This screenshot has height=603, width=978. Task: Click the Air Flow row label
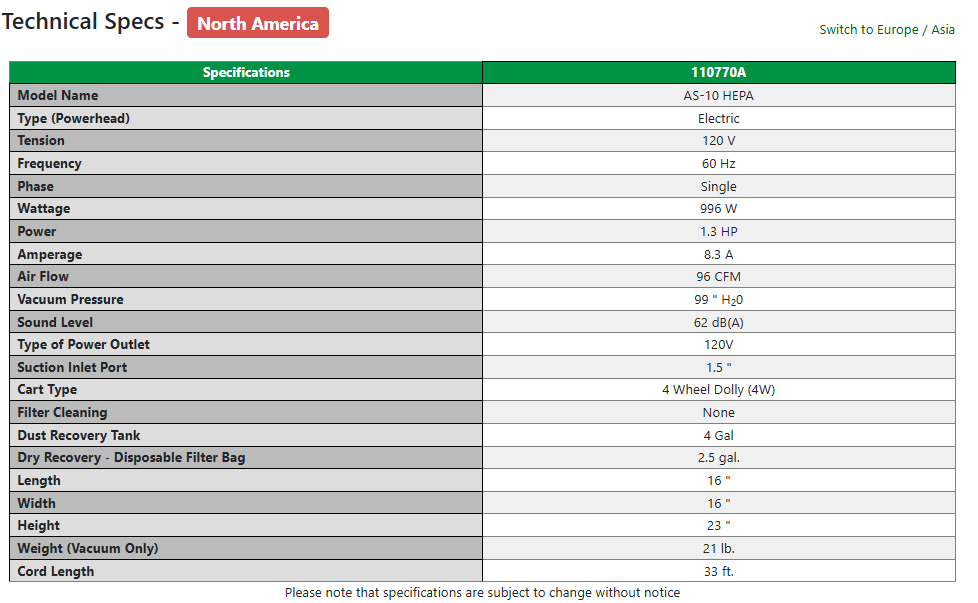pyautogui.click(x=43, y=276)
